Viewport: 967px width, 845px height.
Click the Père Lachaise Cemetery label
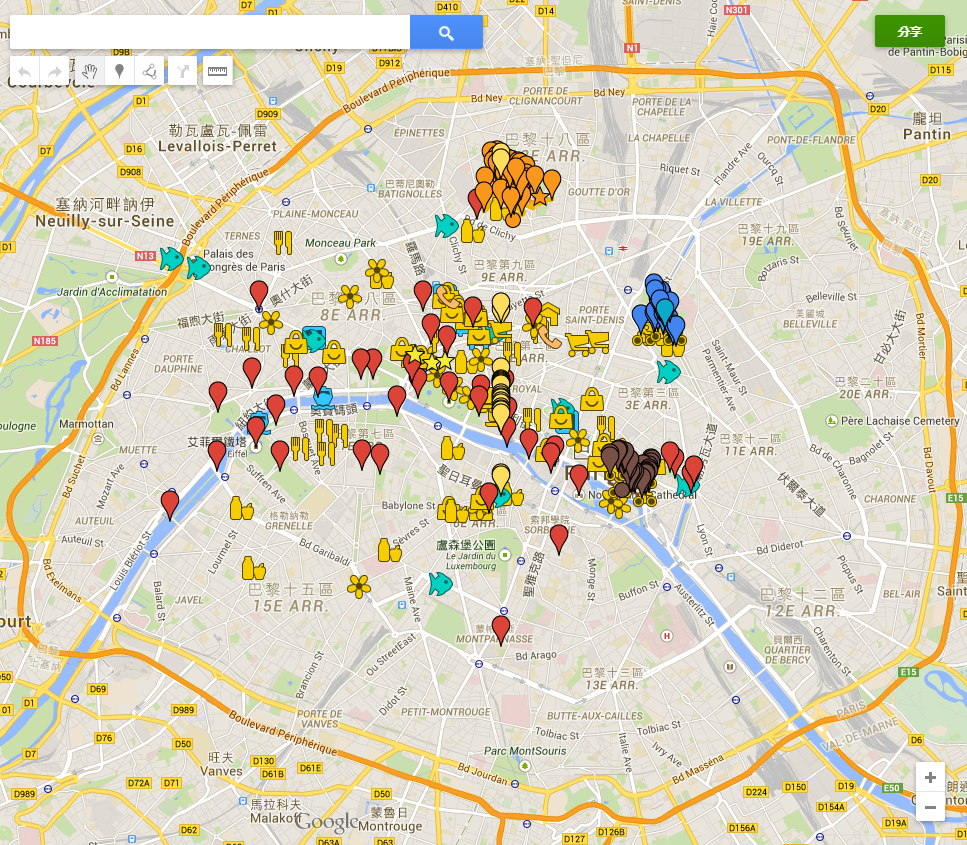point(900,421)
